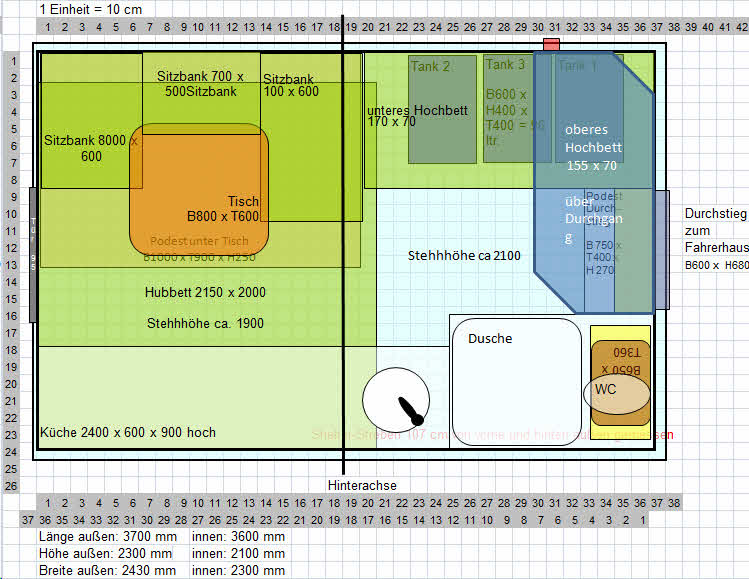Viewport: 749px width, 579px height.
Task: Click the small red rectangle on the top wall
Action: click(551, 45)
